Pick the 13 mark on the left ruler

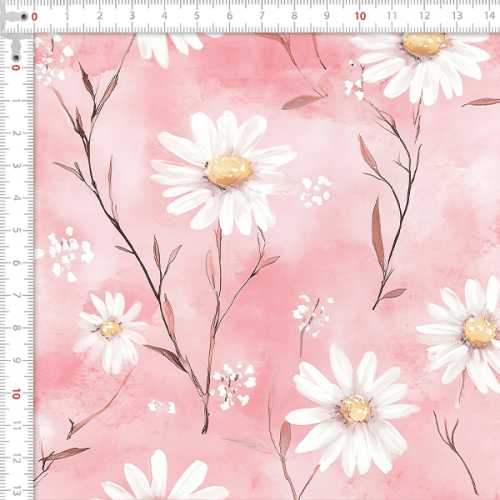click(x=16, y=491)
